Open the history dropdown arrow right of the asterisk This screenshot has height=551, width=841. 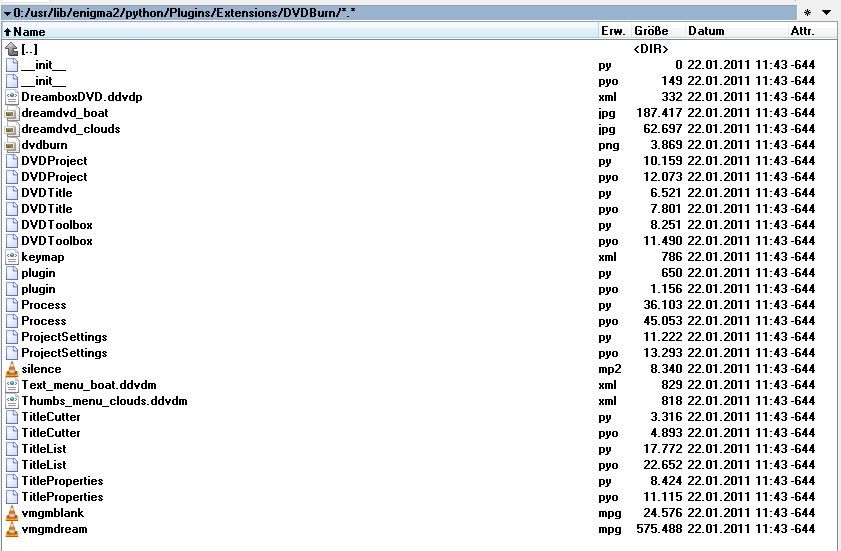[827, 13]
